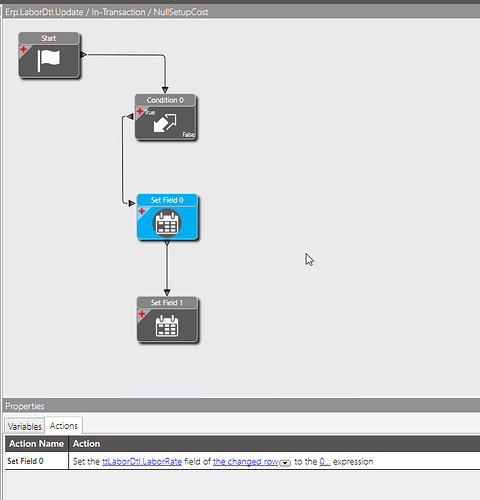Screen dimensions: 480x500
Task: Select the Set Field 0 action name cell
Action: 37,461
